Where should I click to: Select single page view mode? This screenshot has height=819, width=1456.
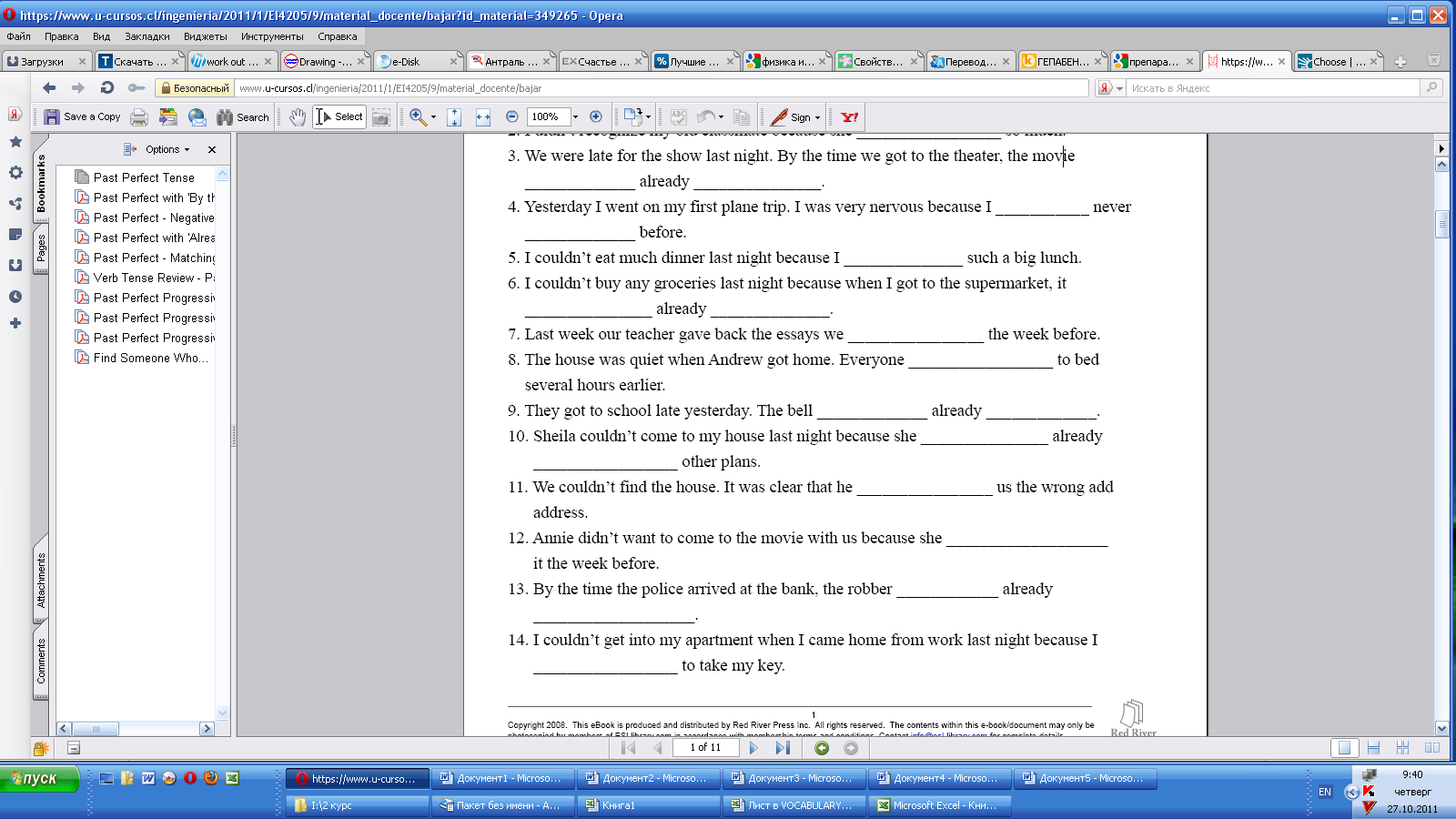(1344, 748)
